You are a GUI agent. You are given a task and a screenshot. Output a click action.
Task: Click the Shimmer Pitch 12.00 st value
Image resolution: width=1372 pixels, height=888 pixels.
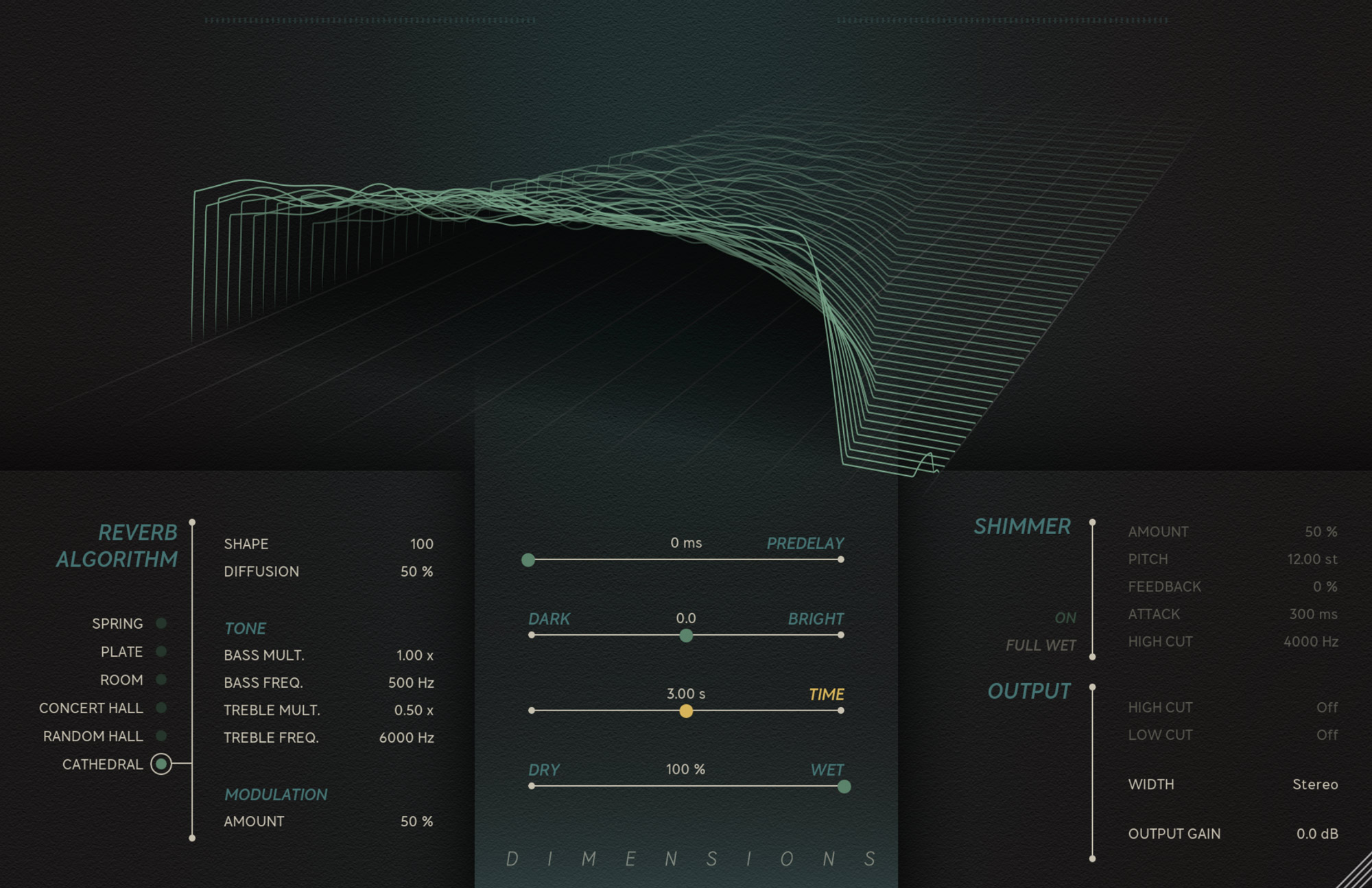tap(1311, 559)
